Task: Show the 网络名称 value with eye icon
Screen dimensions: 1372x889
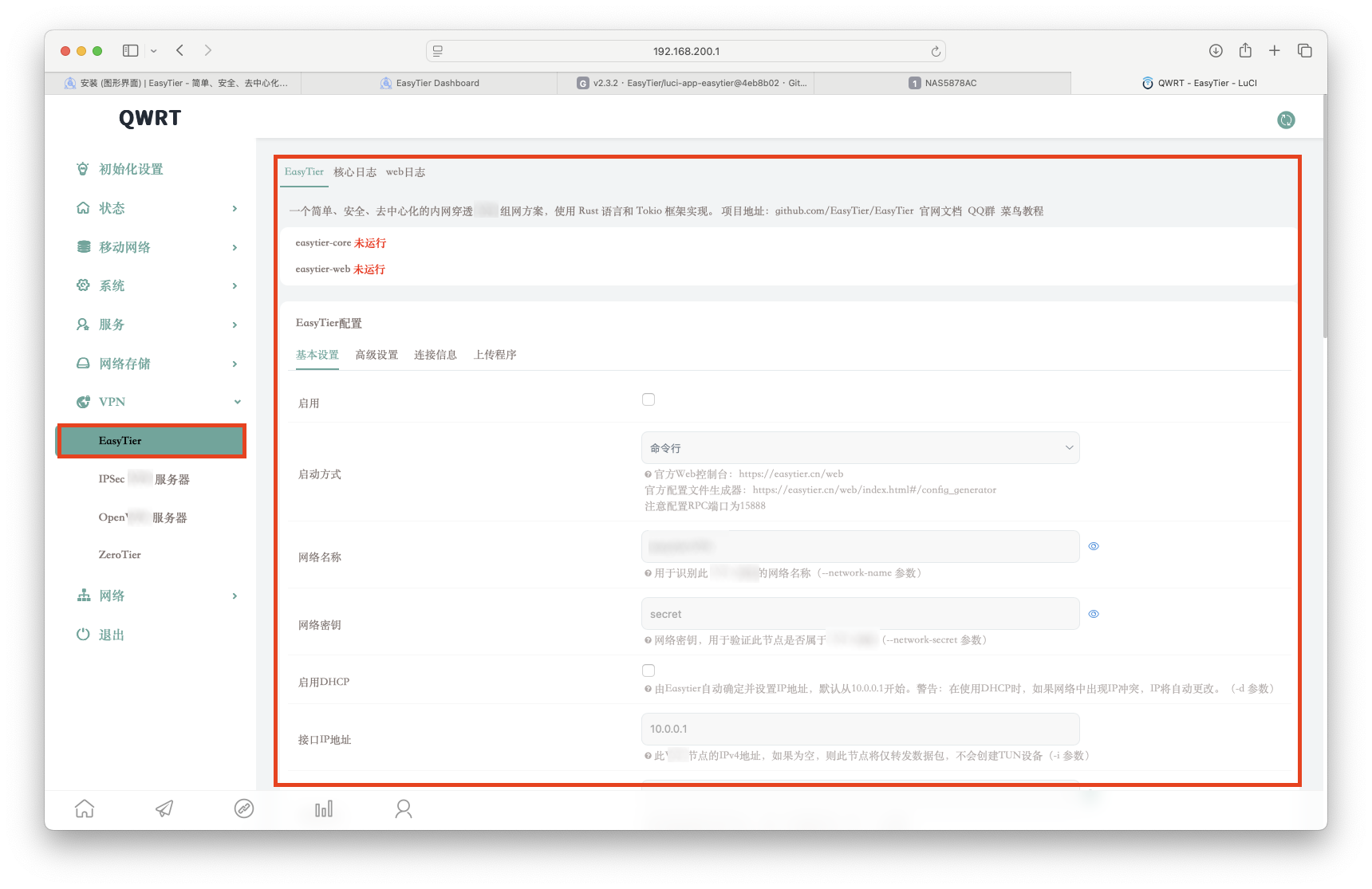Action: 1094,546
